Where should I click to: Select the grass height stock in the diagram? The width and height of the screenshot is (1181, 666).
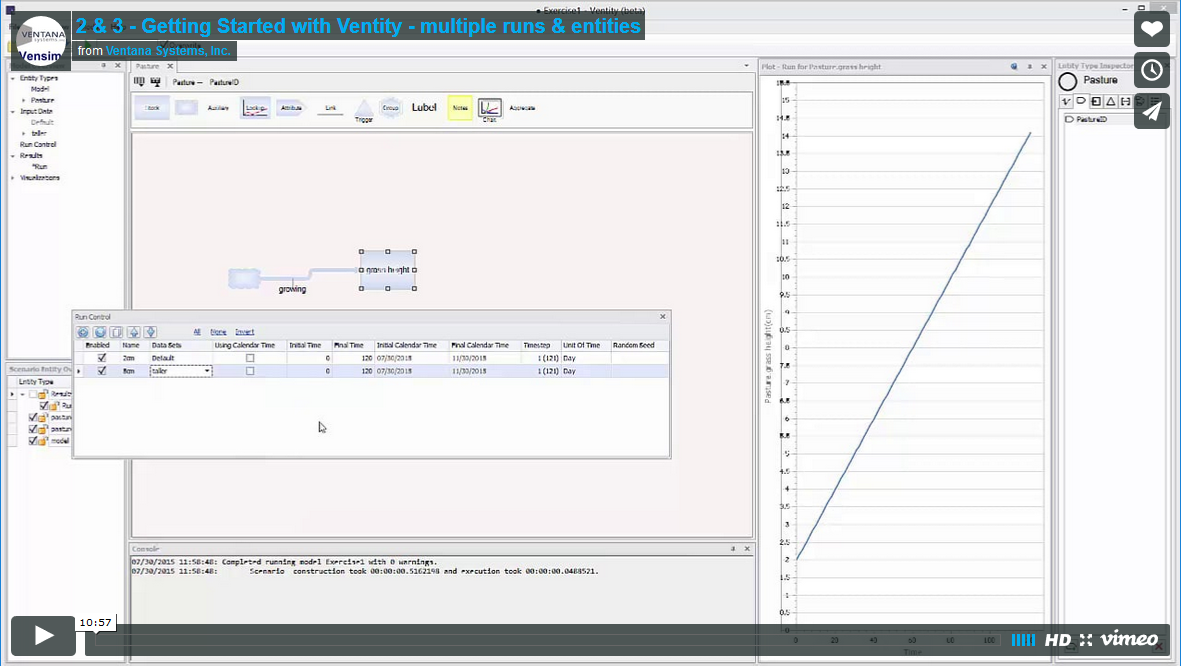[x=388, y=270]
